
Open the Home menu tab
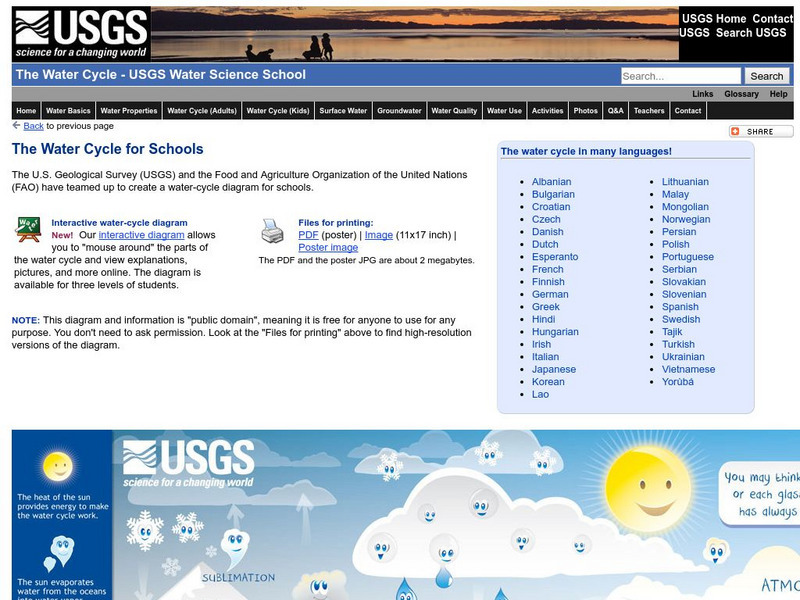pyautogui.click(x=26, y=111)
